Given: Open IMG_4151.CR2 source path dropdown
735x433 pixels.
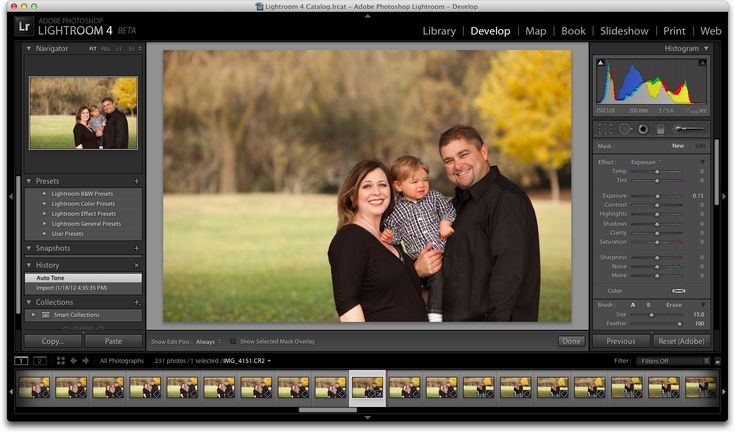Looking at the screenshot, I should pyautogui.click(x=247, y=361).
